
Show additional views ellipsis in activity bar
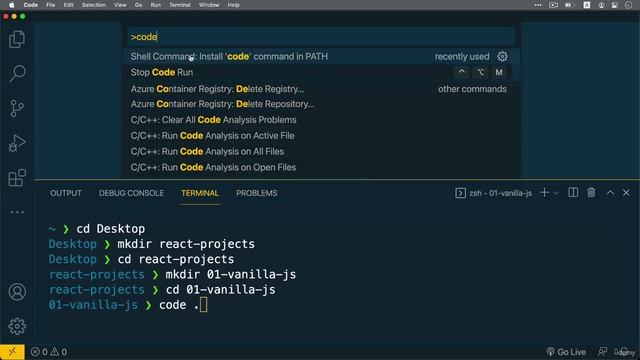(17, 212)
